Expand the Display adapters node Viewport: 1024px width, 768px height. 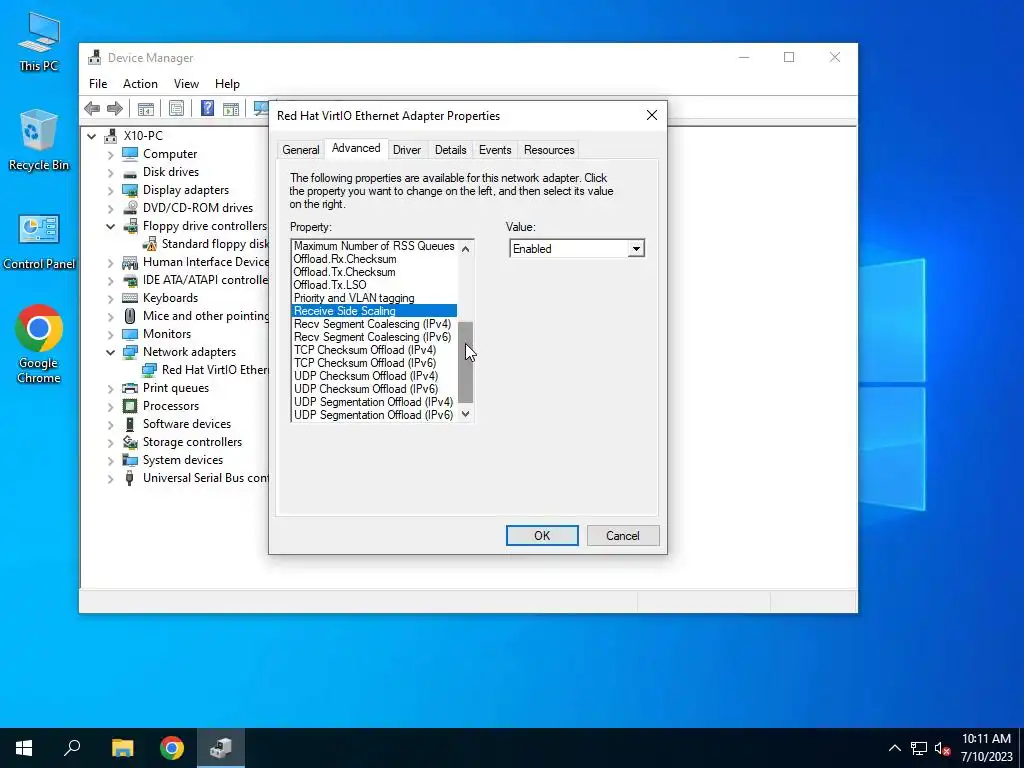click(x=110, y=191)
